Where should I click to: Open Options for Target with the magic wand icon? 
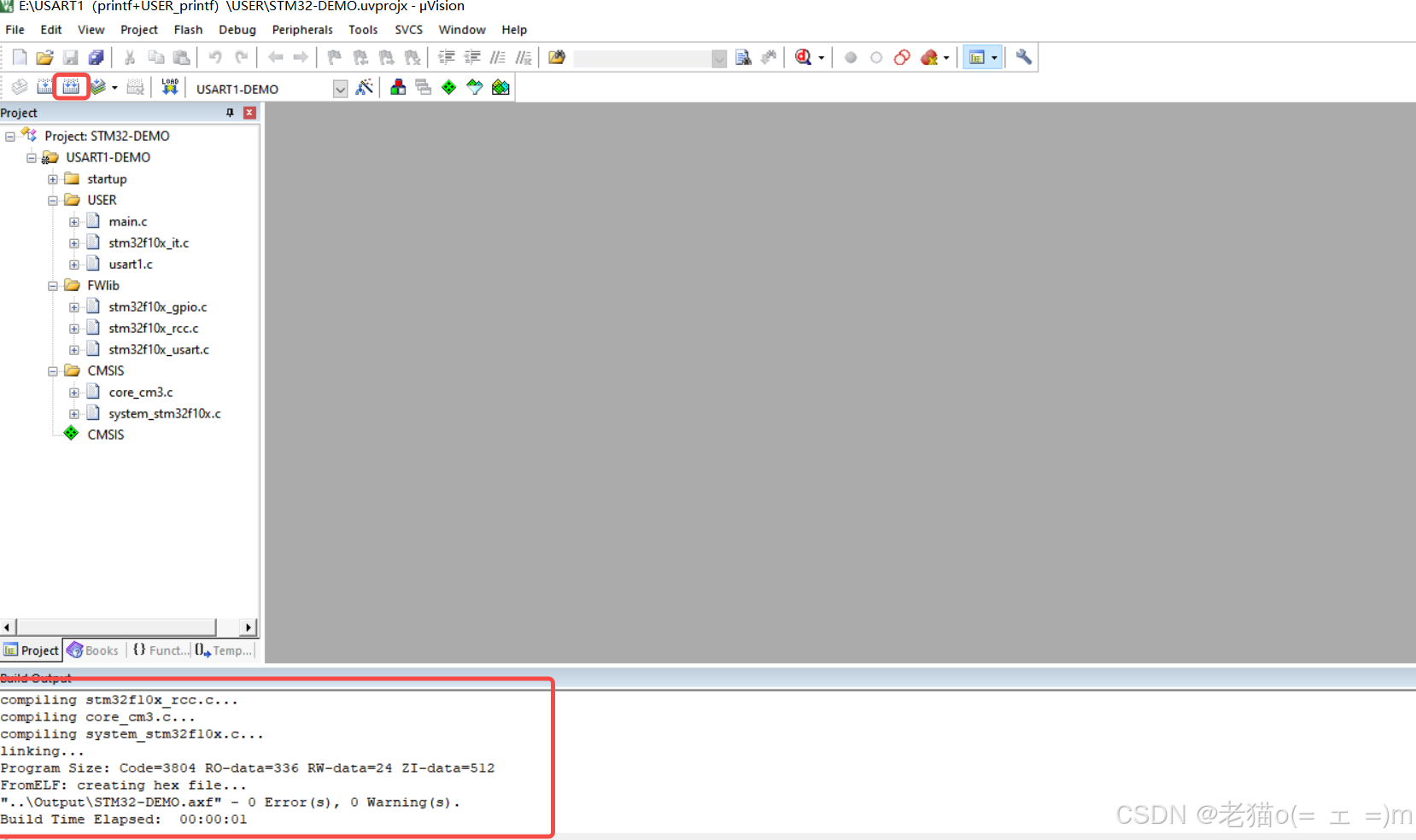click(x=365, y=87)
